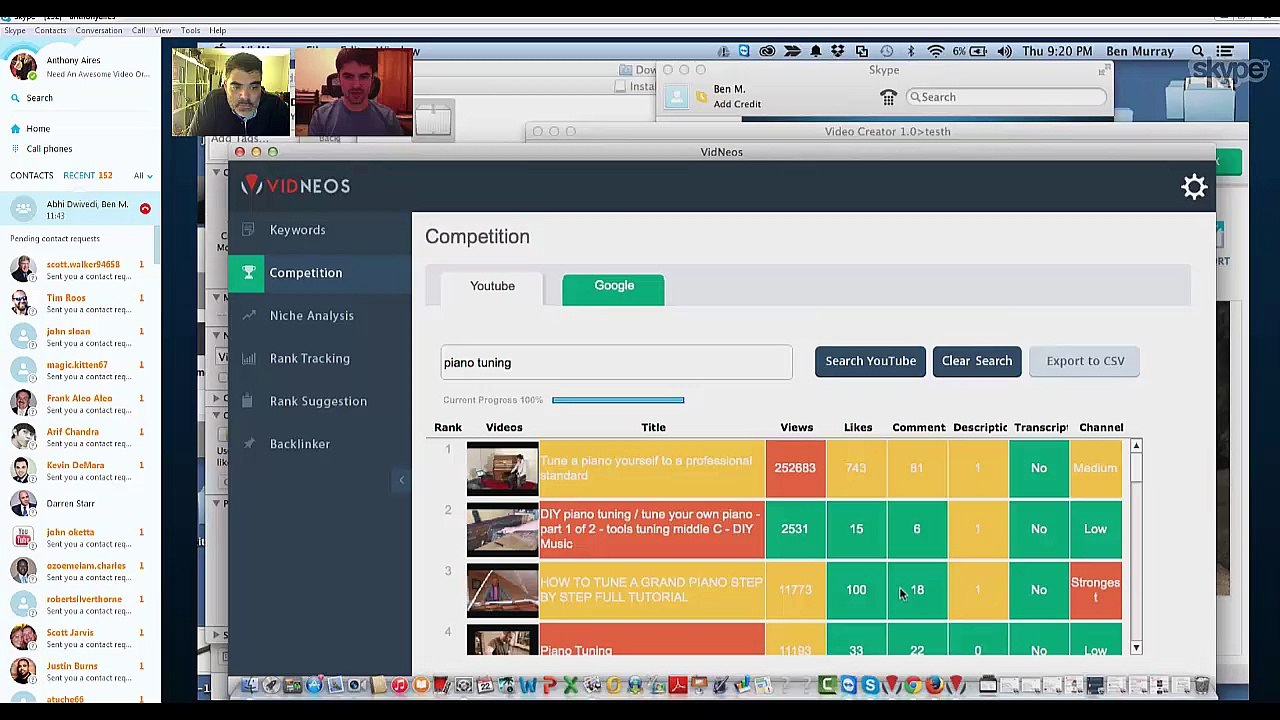Screen dimensions: 1280x720
Task: Open Adobe Acrobat from the dock
Action: coord(677,685)
